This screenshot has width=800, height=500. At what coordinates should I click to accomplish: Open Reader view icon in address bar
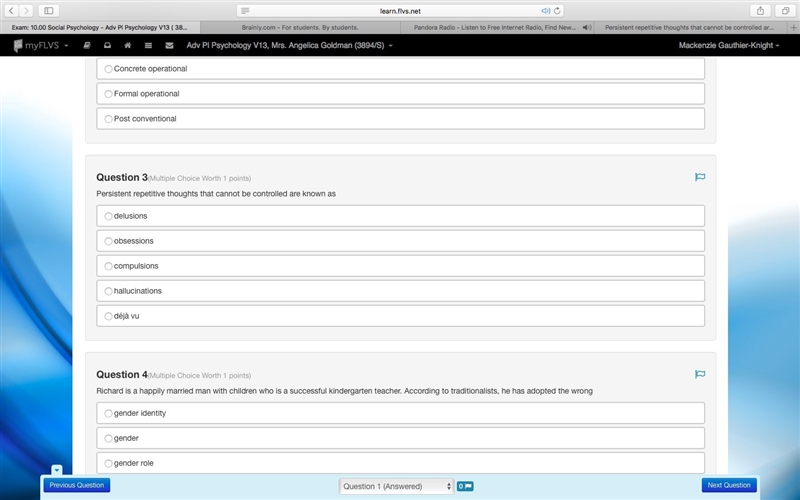coord(245,11)
